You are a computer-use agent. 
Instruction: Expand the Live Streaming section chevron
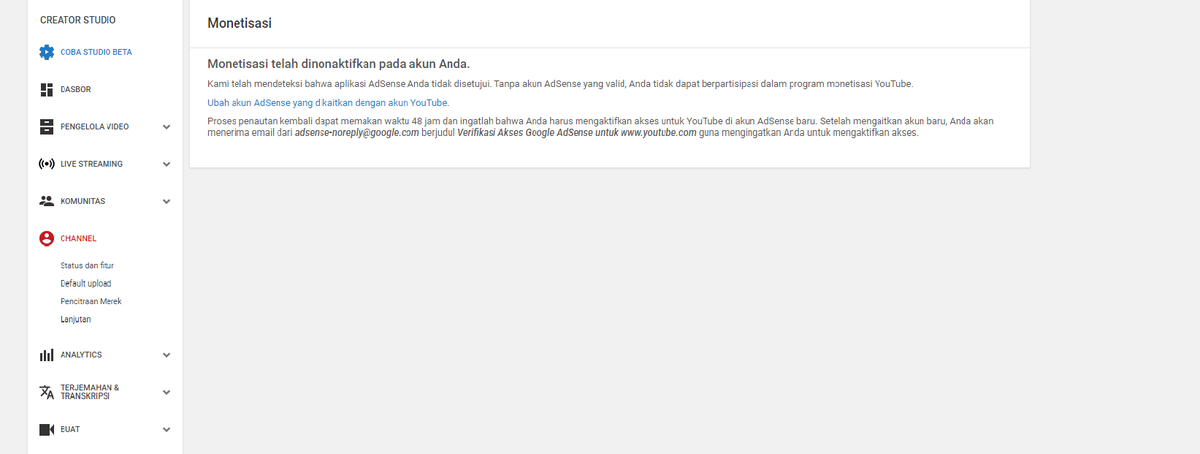[x=167, y=164]
